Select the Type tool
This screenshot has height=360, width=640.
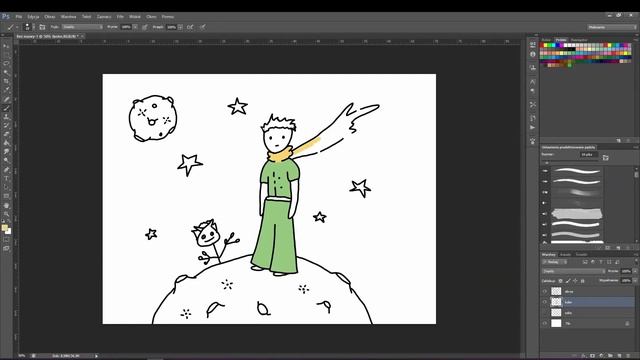click(6, 178)
